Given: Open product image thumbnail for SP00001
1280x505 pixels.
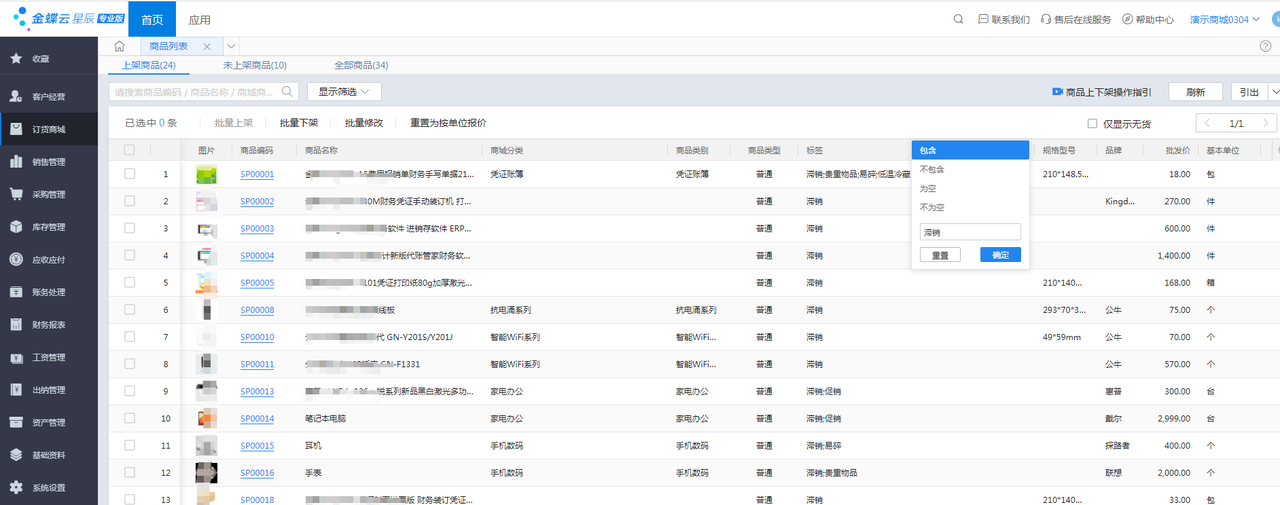Looking at the screenshot, I should click(207, 174).
